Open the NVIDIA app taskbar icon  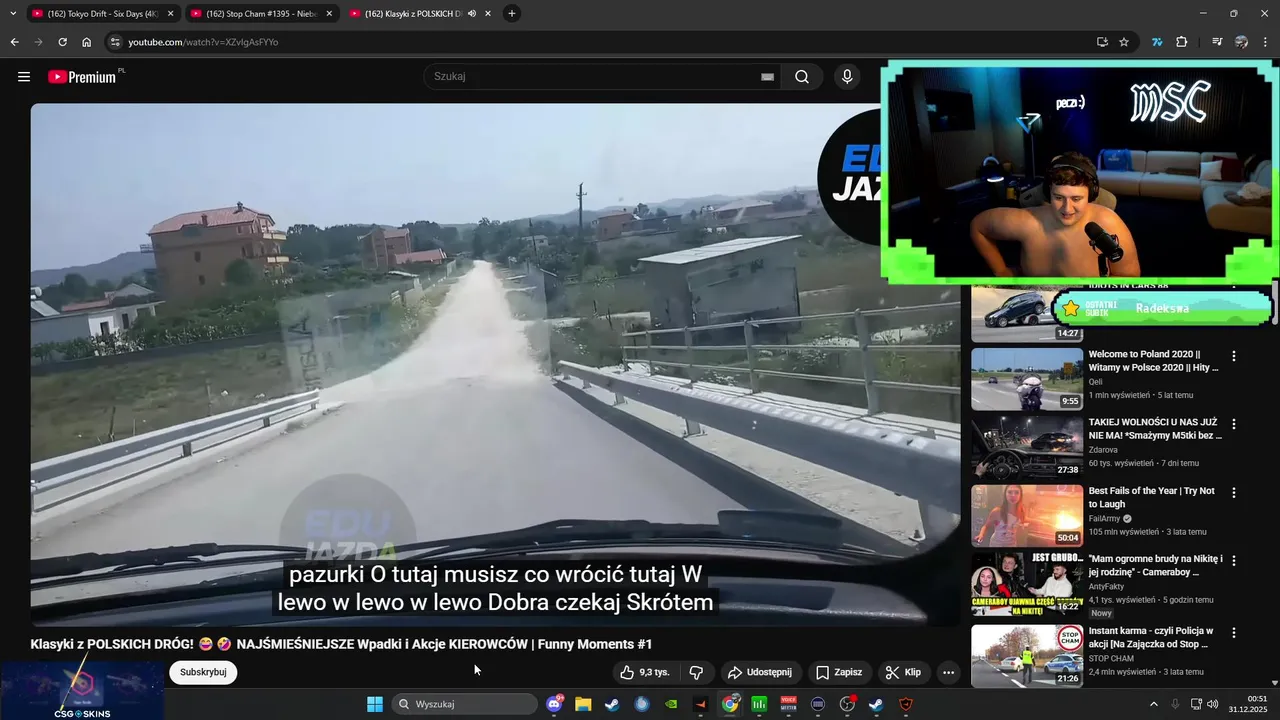(671, 704)
